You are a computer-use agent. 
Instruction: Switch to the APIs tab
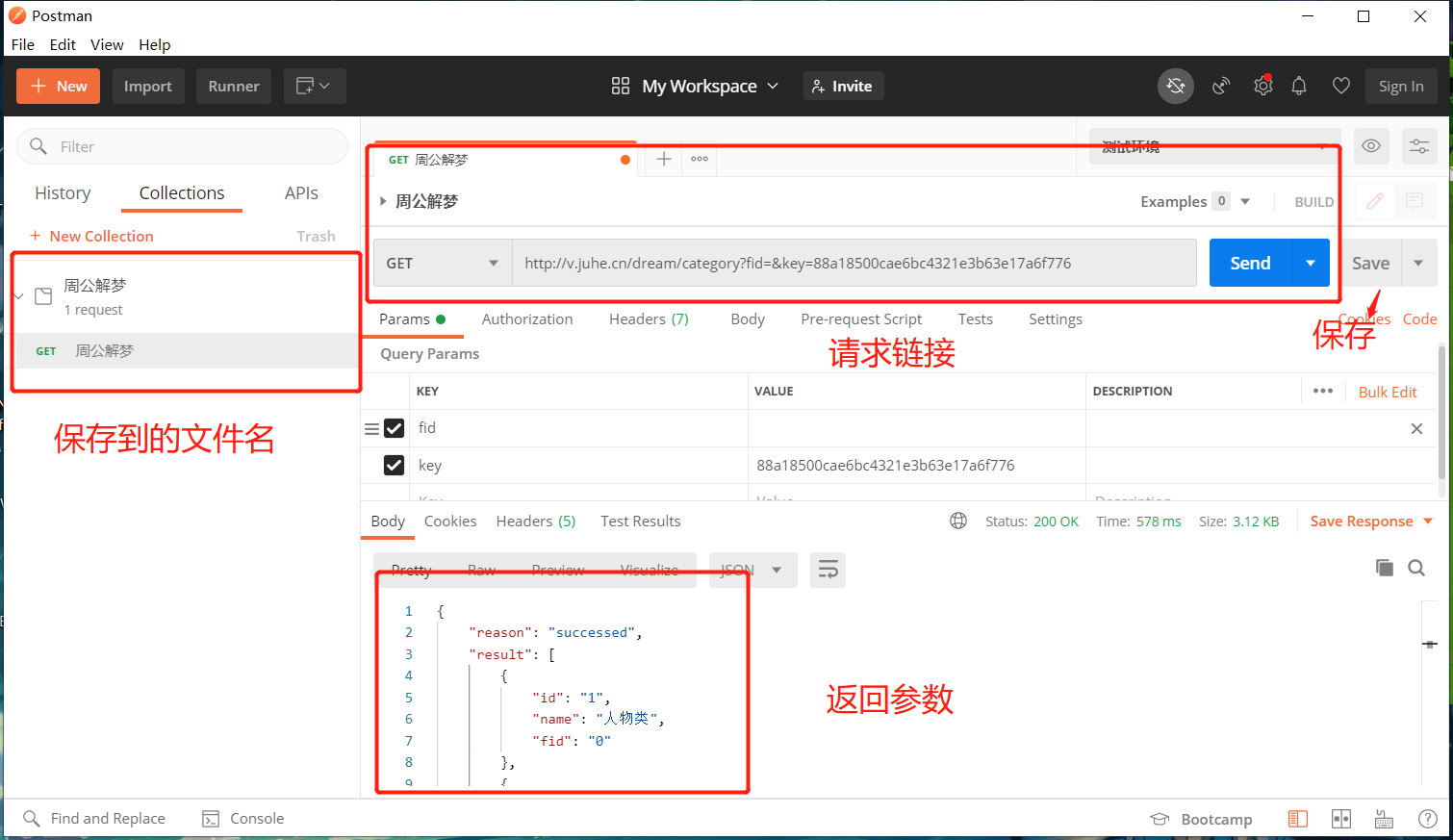[x=301, y=192]
